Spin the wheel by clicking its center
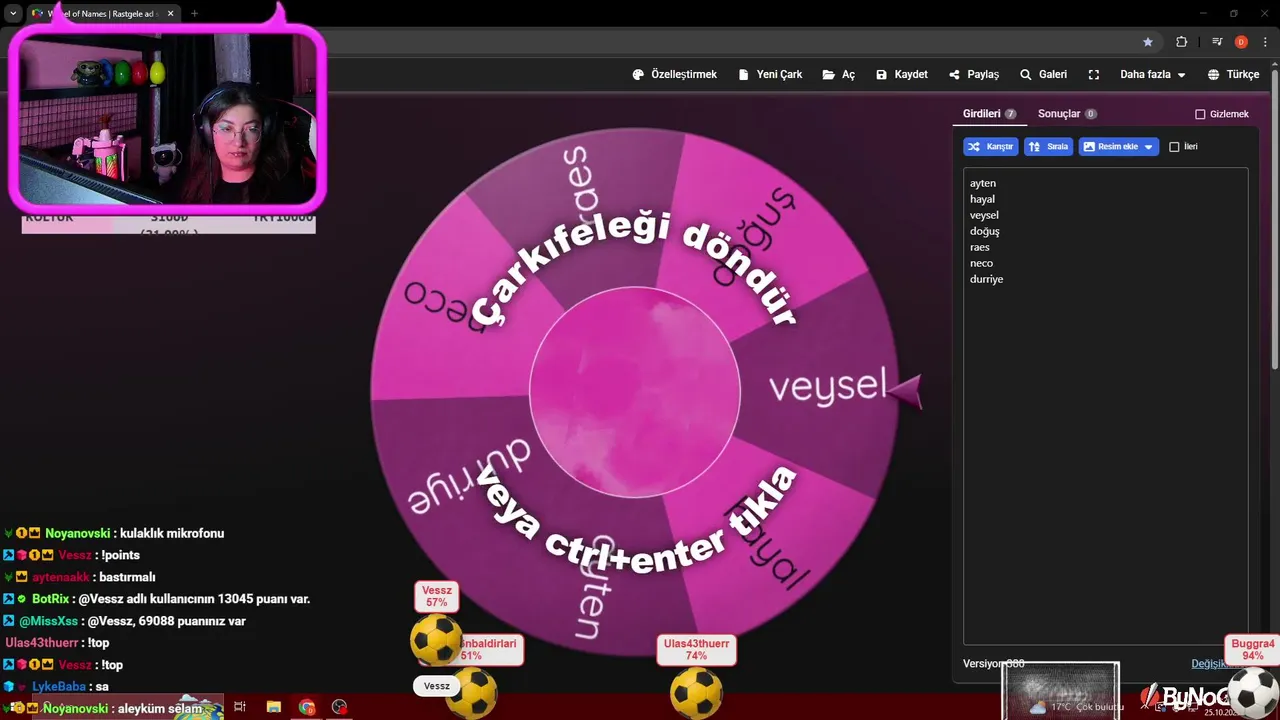The width and height of the screenshot is (1280, 720). 635,392
